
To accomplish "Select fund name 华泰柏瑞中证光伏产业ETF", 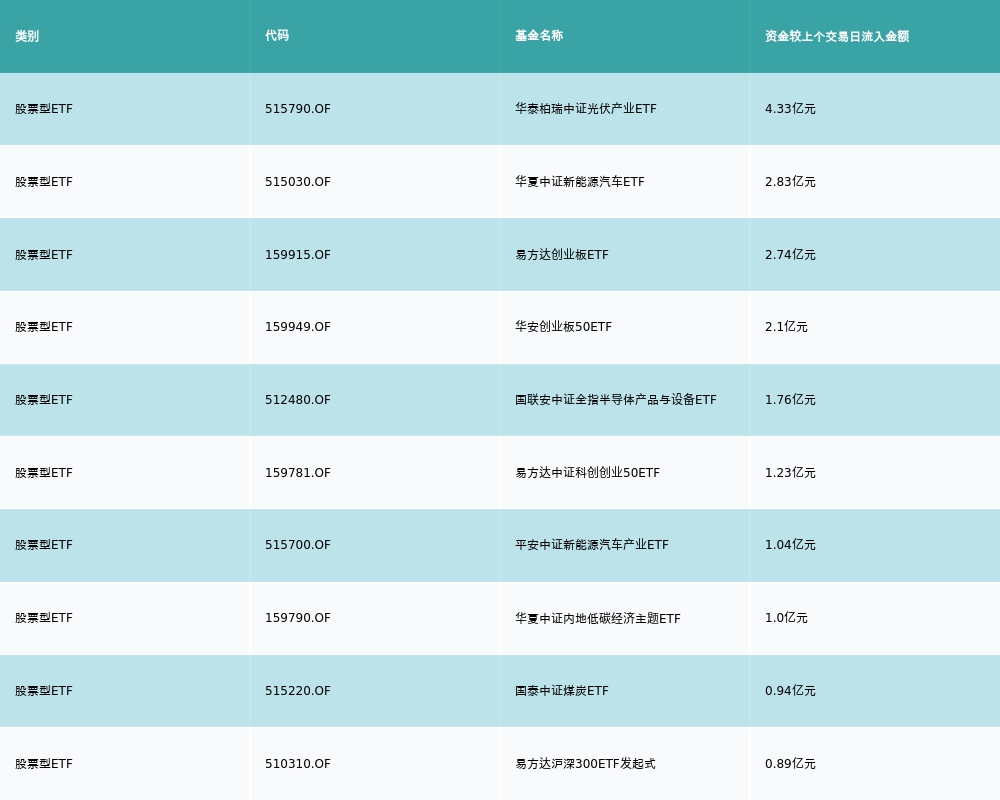I will (x=585, y=108).
